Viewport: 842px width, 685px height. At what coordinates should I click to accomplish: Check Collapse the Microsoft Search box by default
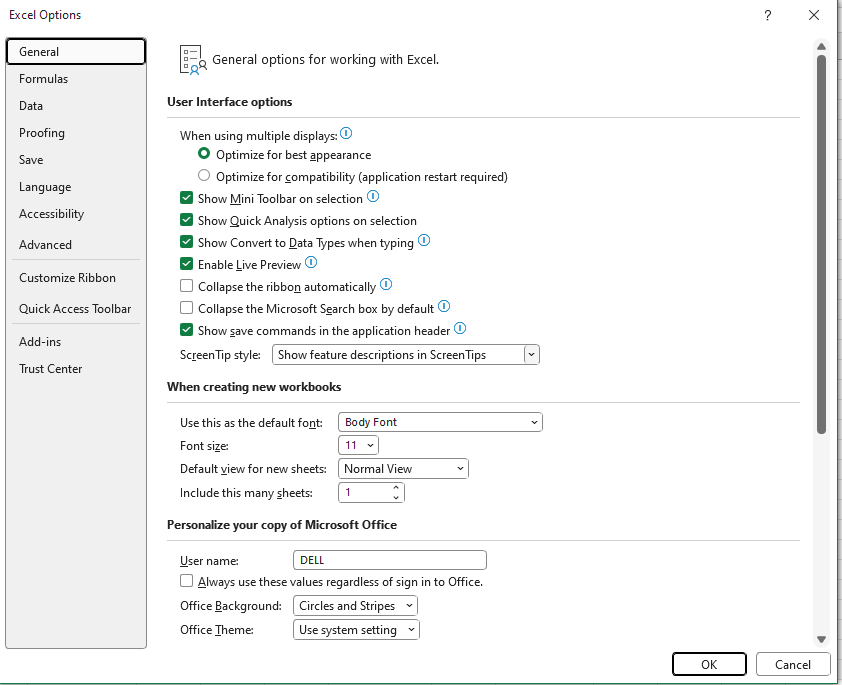(x=186, y=308)
